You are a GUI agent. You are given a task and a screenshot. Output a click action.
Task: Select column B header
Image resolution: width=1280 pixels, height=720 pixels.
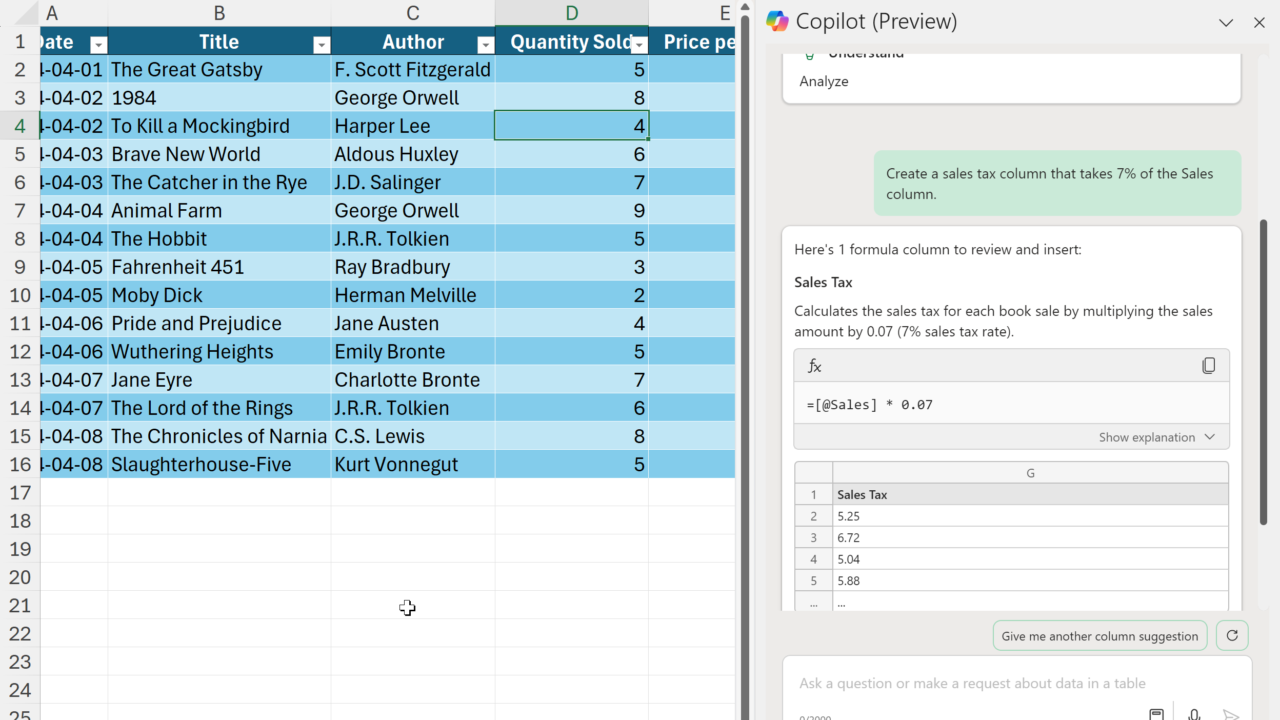click(220, 13)
